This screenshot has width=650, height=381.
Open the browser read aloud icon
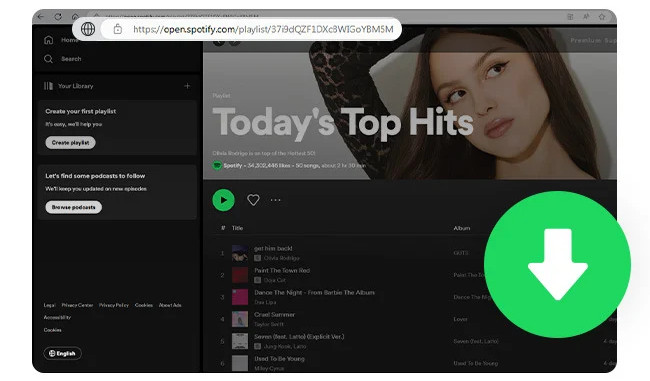pos(586,17)
